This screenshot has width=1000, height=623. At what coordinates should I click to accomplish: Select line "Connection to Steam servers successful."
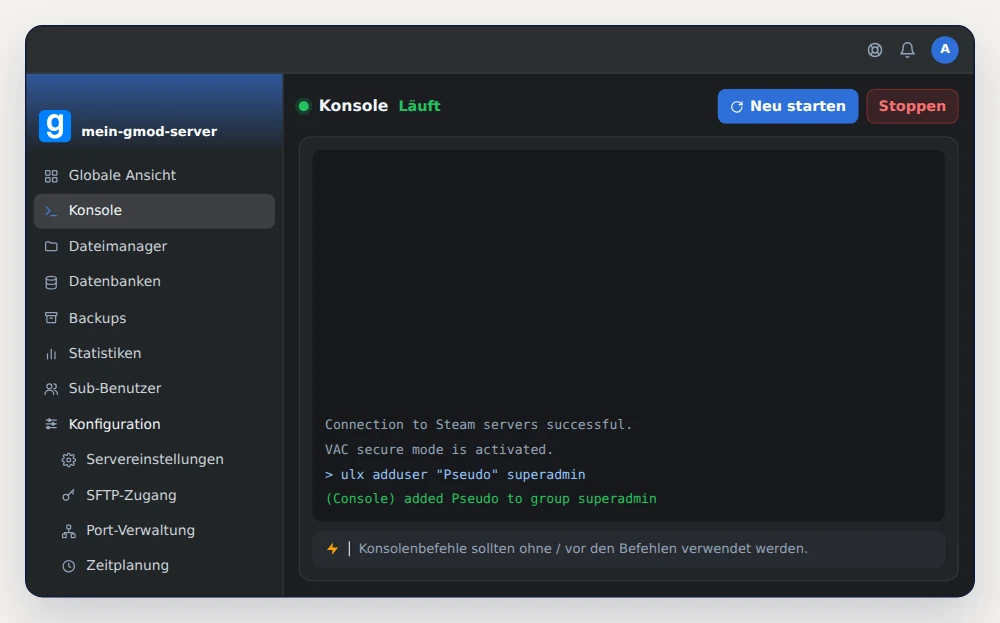point(478,425)
